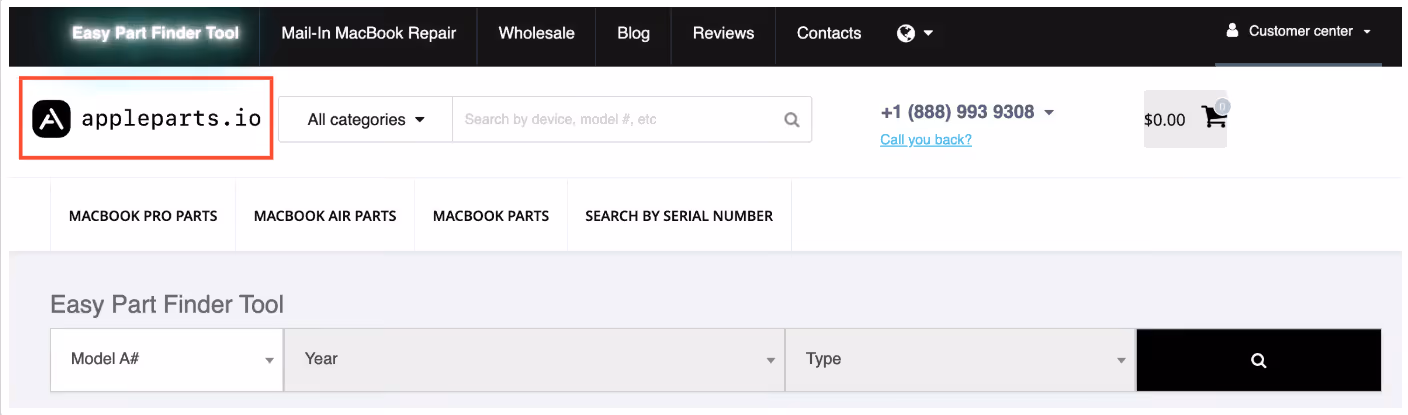Open the Reviews page
The height and width of the screenshot is (415, 1408).
(x=724, y=33)
